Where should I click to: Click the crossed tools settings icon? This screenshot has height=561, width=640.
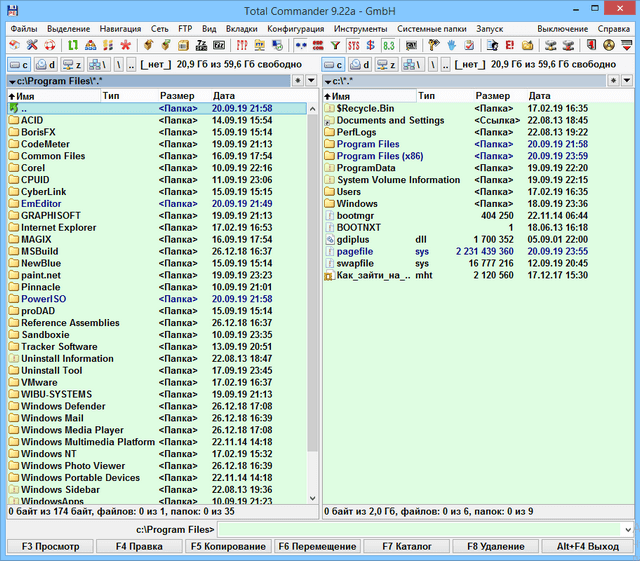[x=32, y=46]
